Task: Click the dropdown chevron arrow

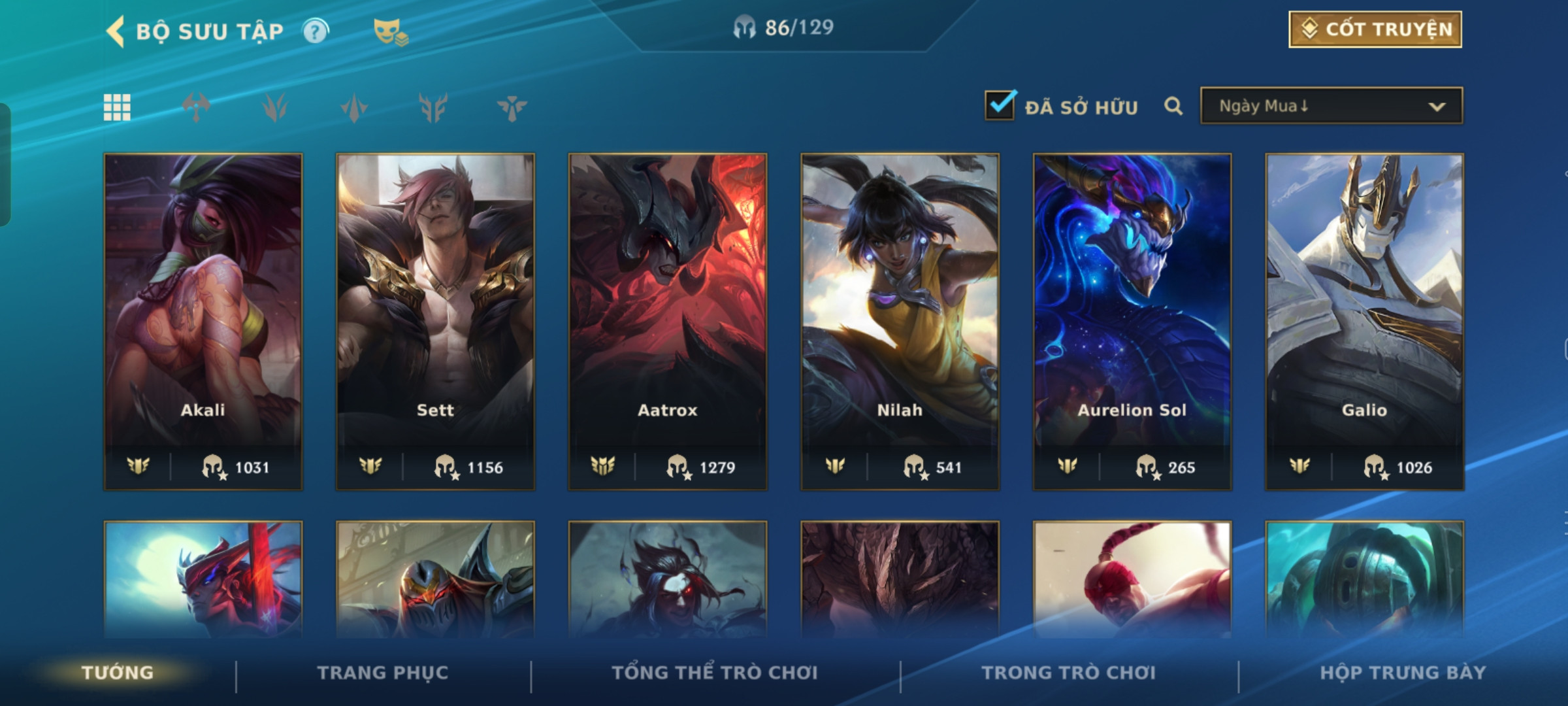Action: [x=1437, y=107]
